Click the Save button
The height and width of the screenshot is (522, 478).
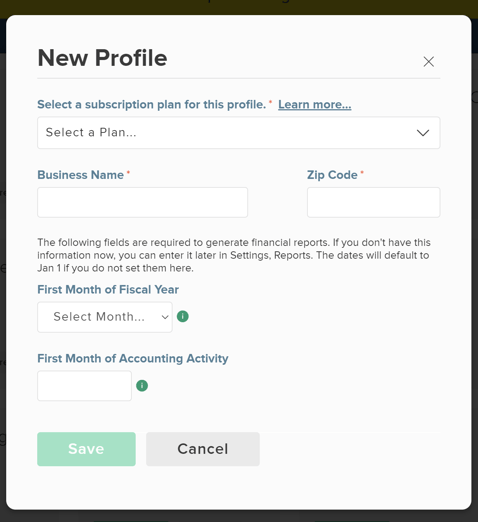86,449
